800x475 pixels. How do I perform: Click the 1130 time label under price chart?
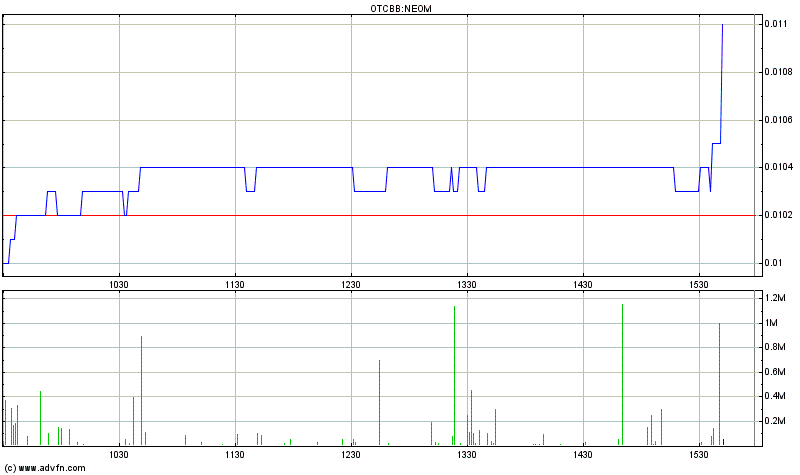[x=235, y=285]
